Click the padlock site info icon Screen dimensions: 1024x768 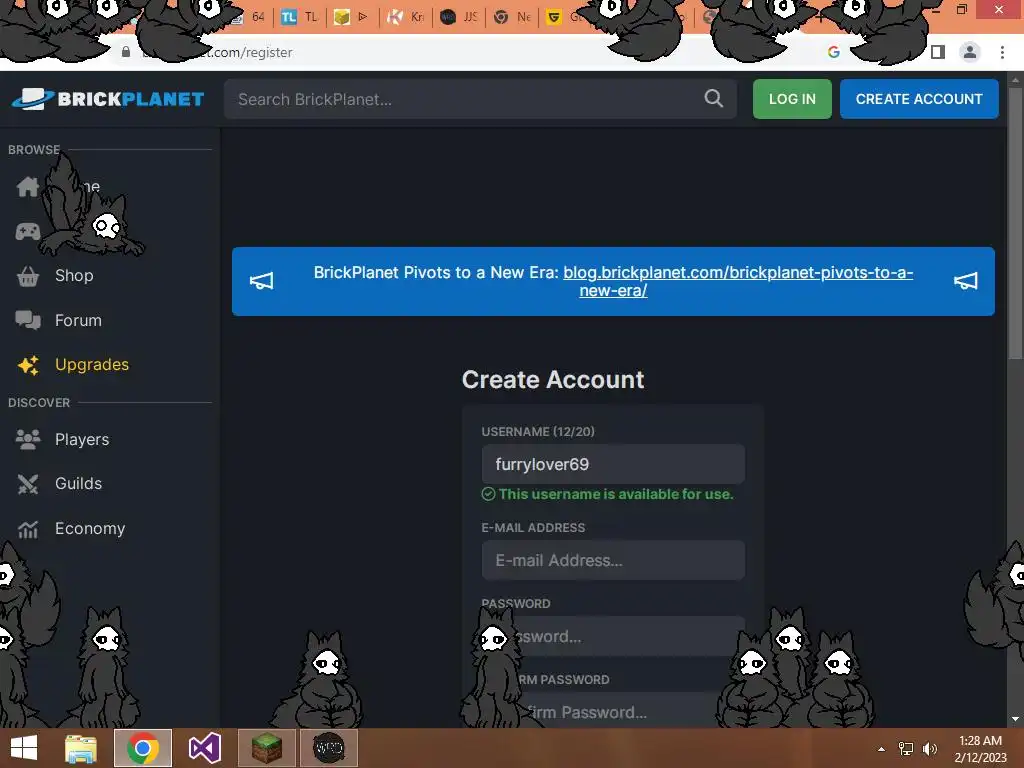click(x=125, y=52)
